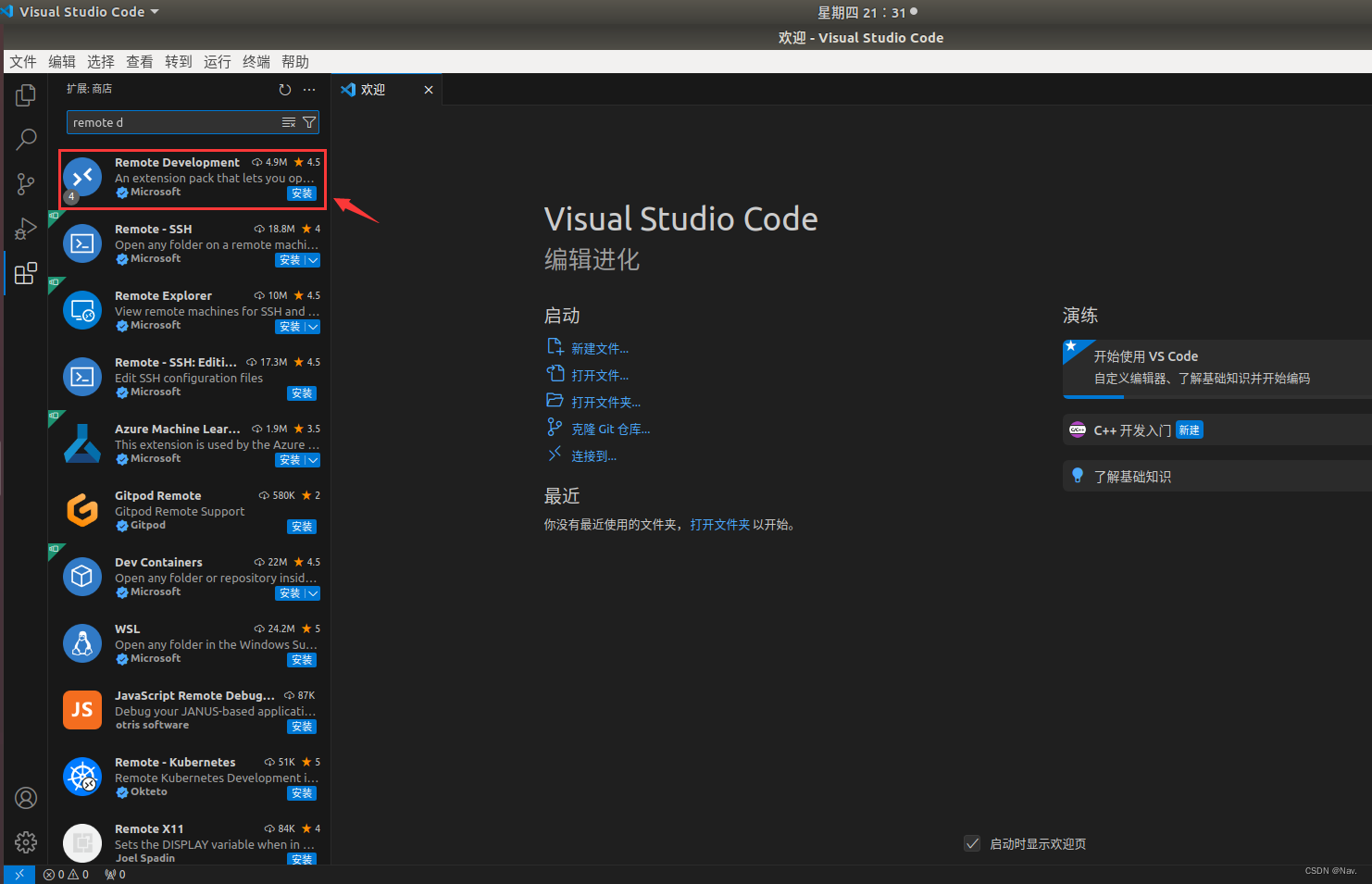
Task: Open C++ 开发入门 walkthrough
Action: click(x=1216, y=430)
